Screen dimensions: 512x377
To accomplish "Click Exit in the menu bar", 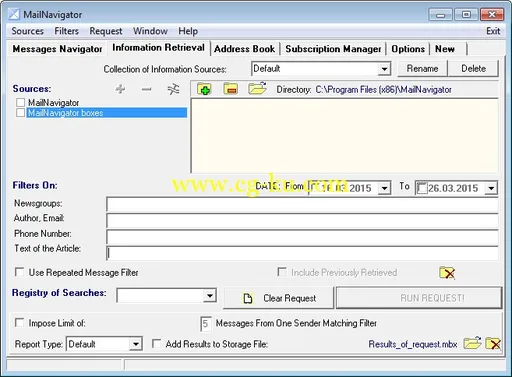I will (493, 31).
